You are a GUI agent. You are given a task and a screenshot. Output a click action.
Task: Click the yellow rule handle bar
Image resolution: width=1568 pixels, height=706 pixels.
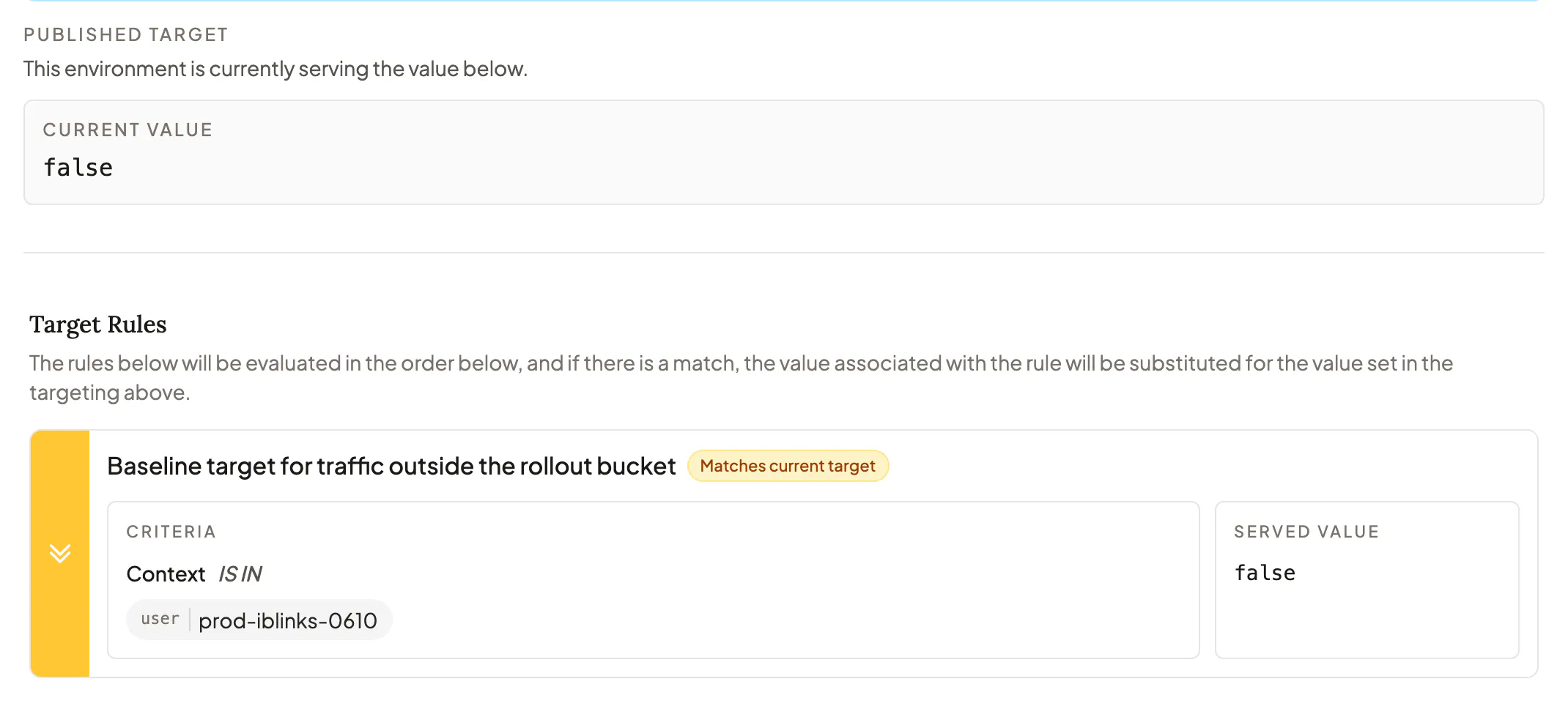pos(60,553)
